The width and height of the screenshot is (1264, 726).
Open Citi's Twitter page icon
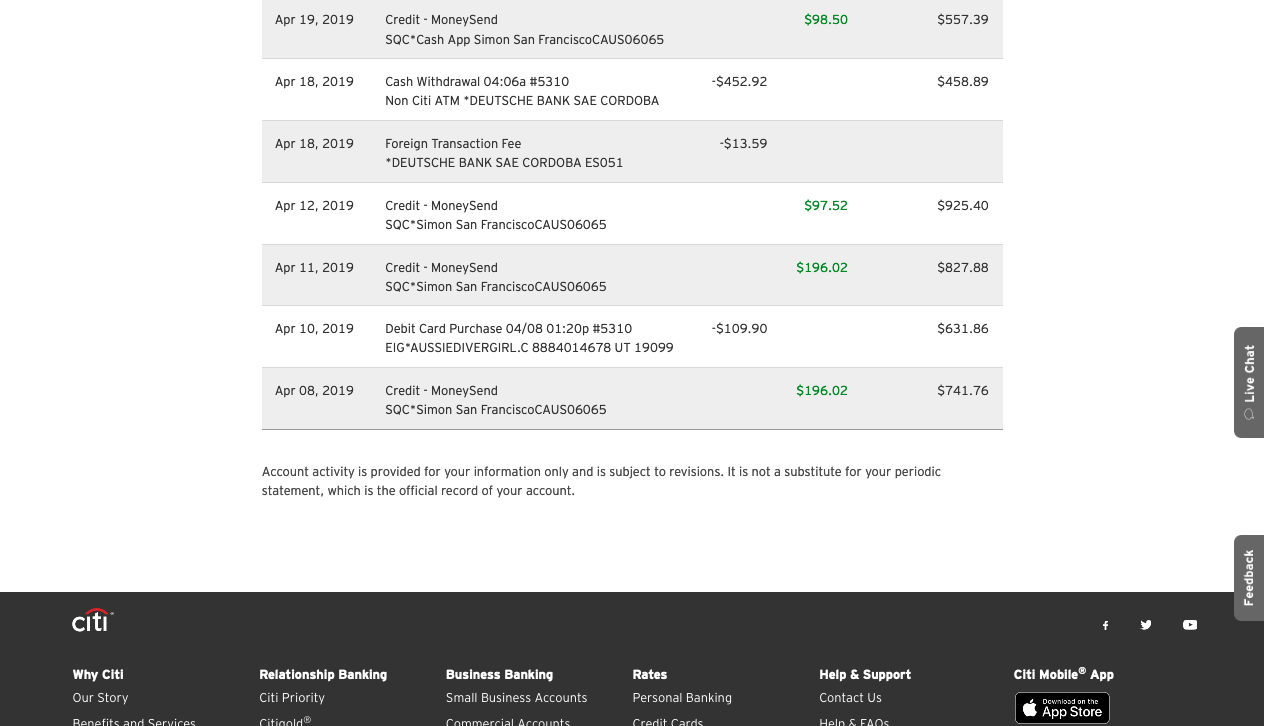click(x=1146, y=625)
